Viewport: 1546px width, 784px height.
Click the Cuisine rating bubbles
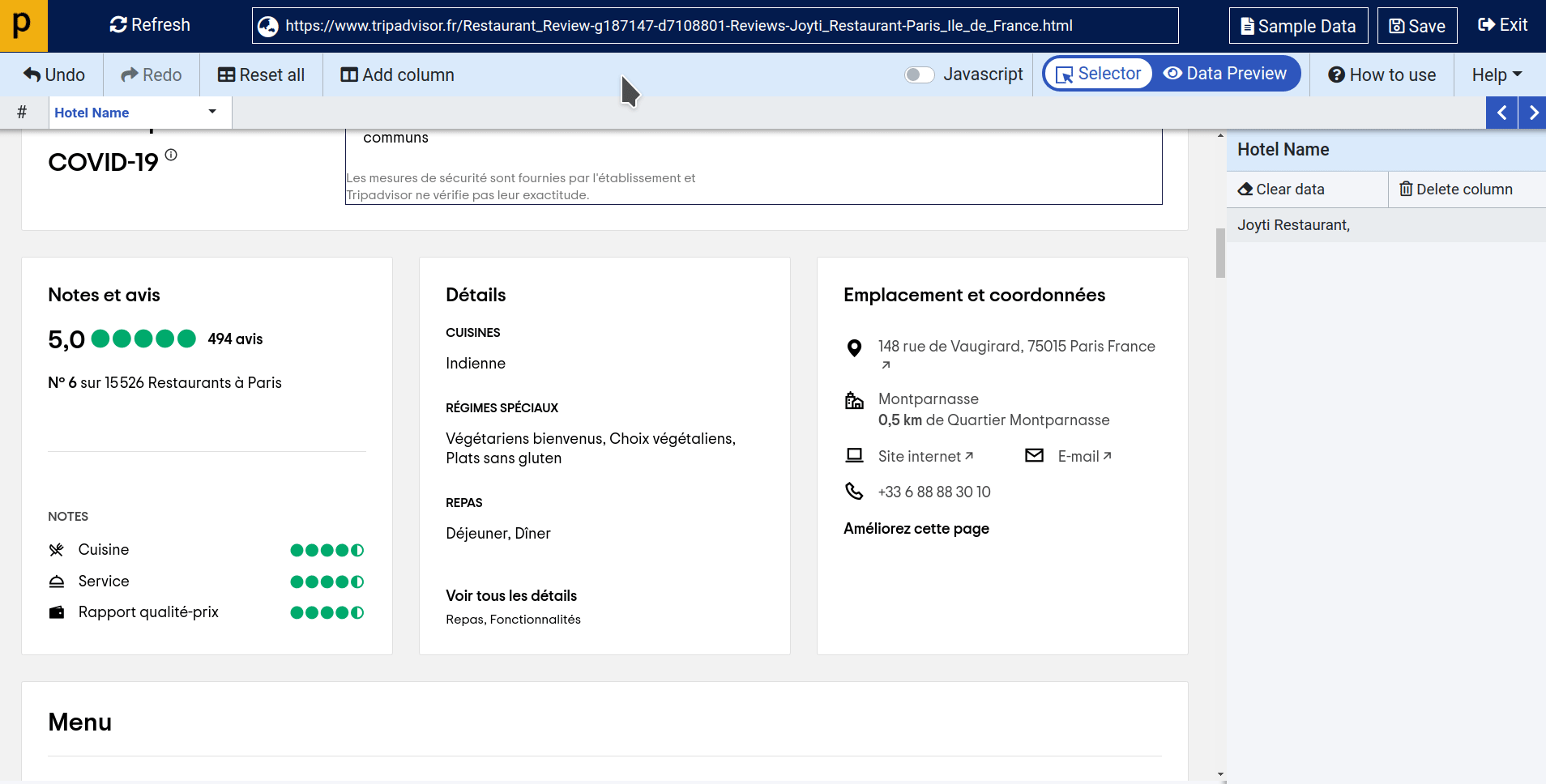(x=327, y=550)
